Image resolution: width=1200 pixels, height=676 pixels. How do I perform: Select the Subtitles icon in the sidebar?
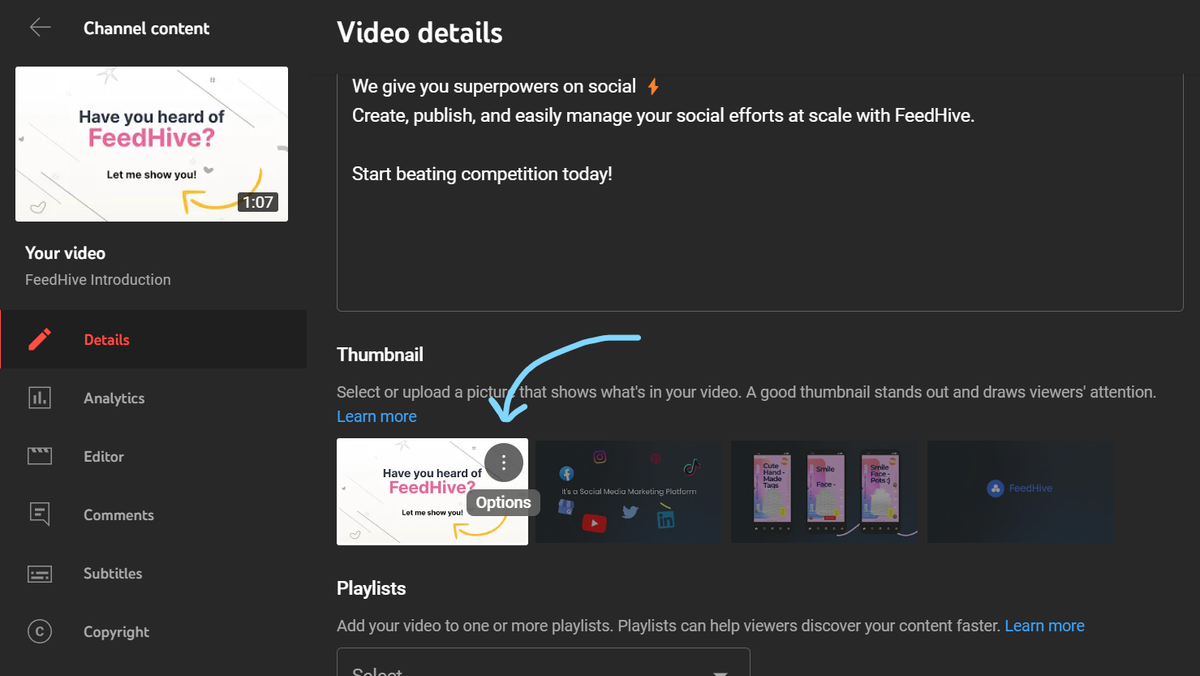click(x=40, y=573)
